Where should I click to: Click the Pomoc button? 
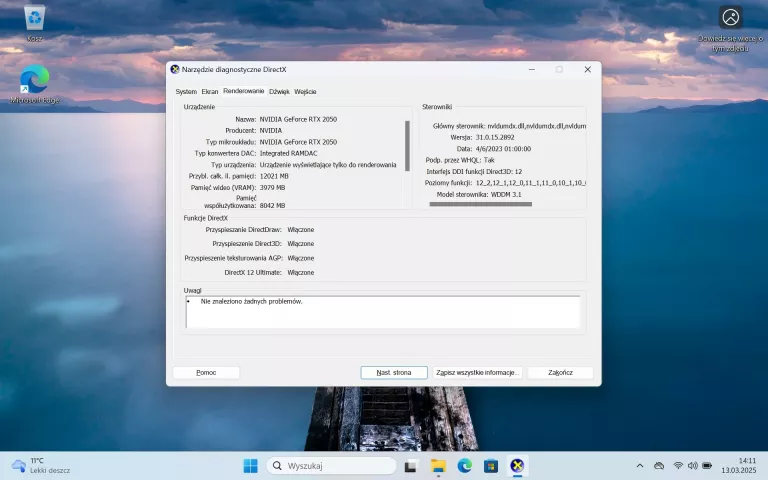click(x=206, y=373)
